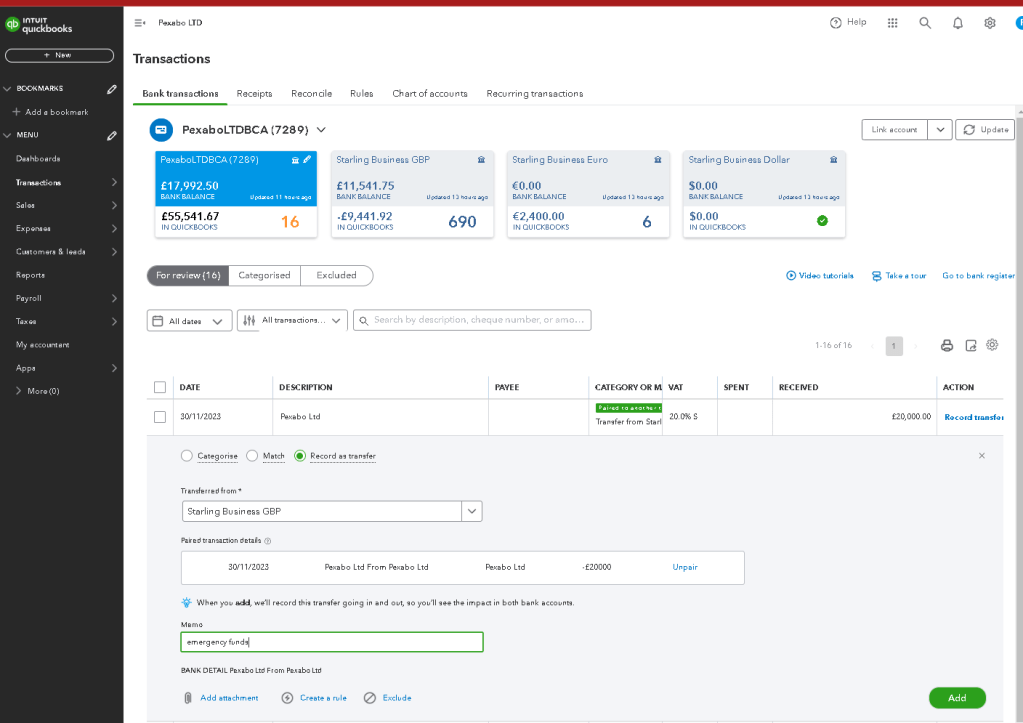
Task: Click bank icon on Starling Business Dollar card
Action: pyautogui.click(x=834, y=160)
